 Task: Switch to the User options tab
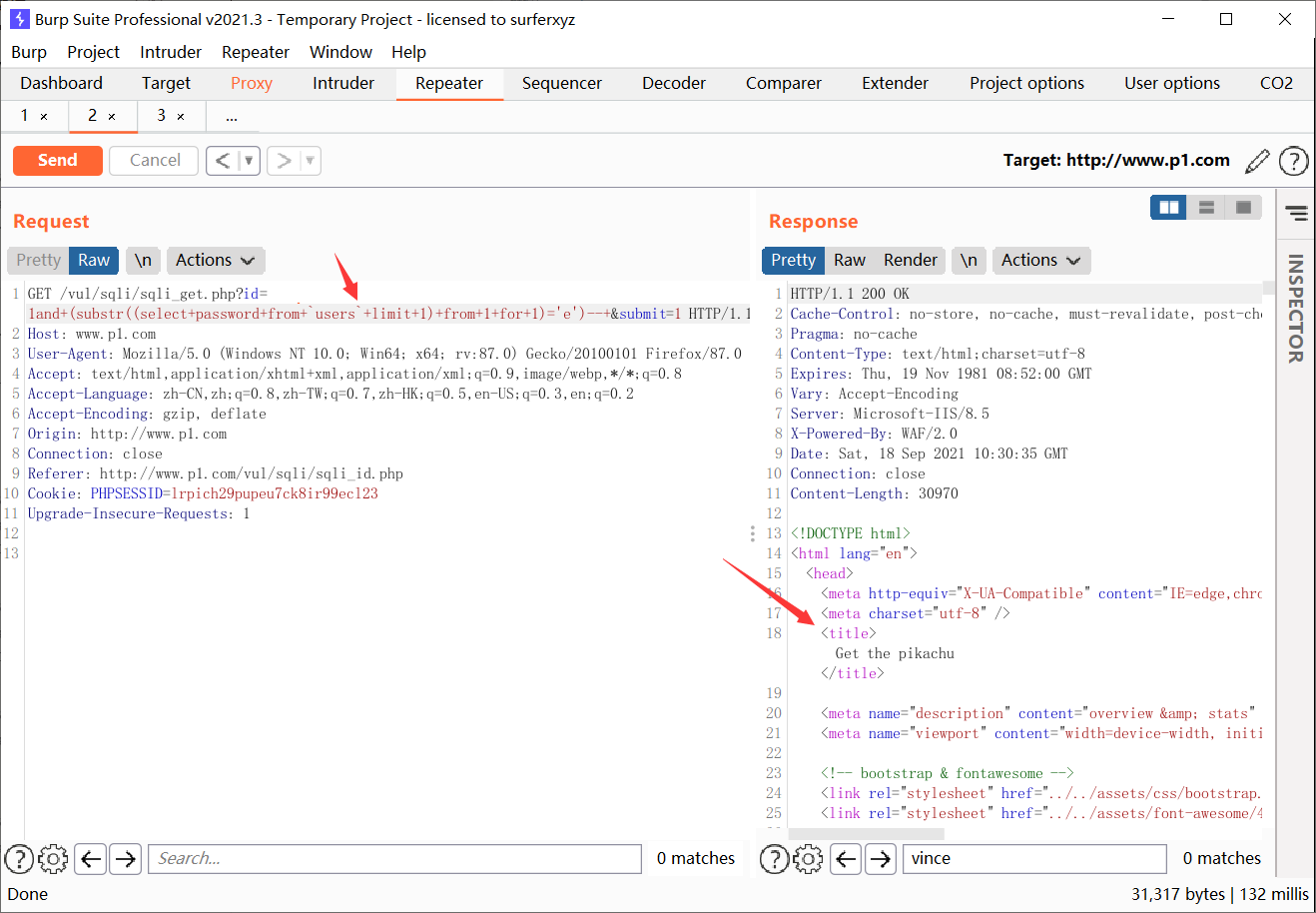1172,84
